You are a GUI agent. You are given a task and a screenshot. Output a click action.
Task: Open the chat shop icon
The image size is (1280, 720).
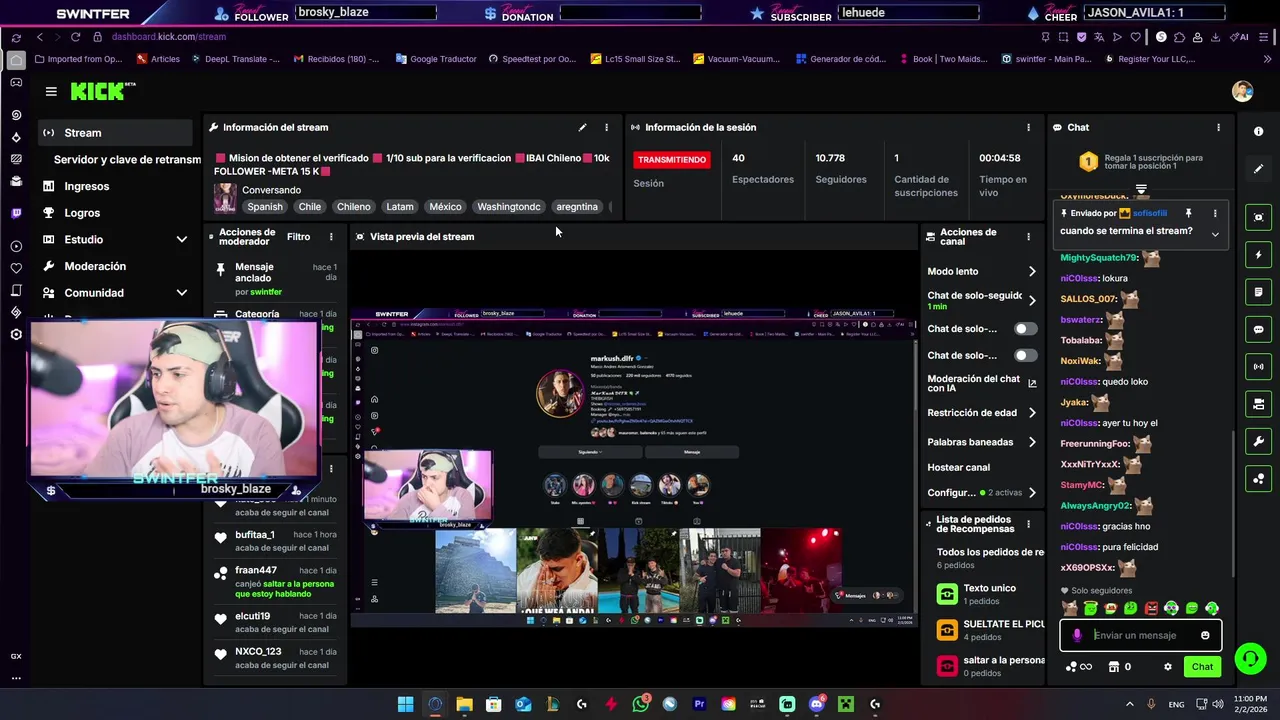click(1113, 667)
